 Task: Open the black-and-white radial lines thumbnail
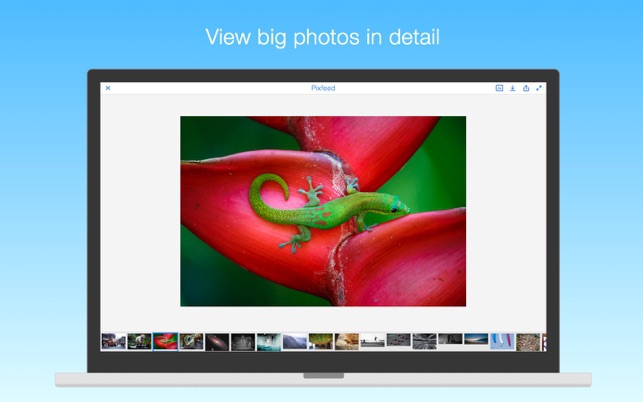[424, 342]
